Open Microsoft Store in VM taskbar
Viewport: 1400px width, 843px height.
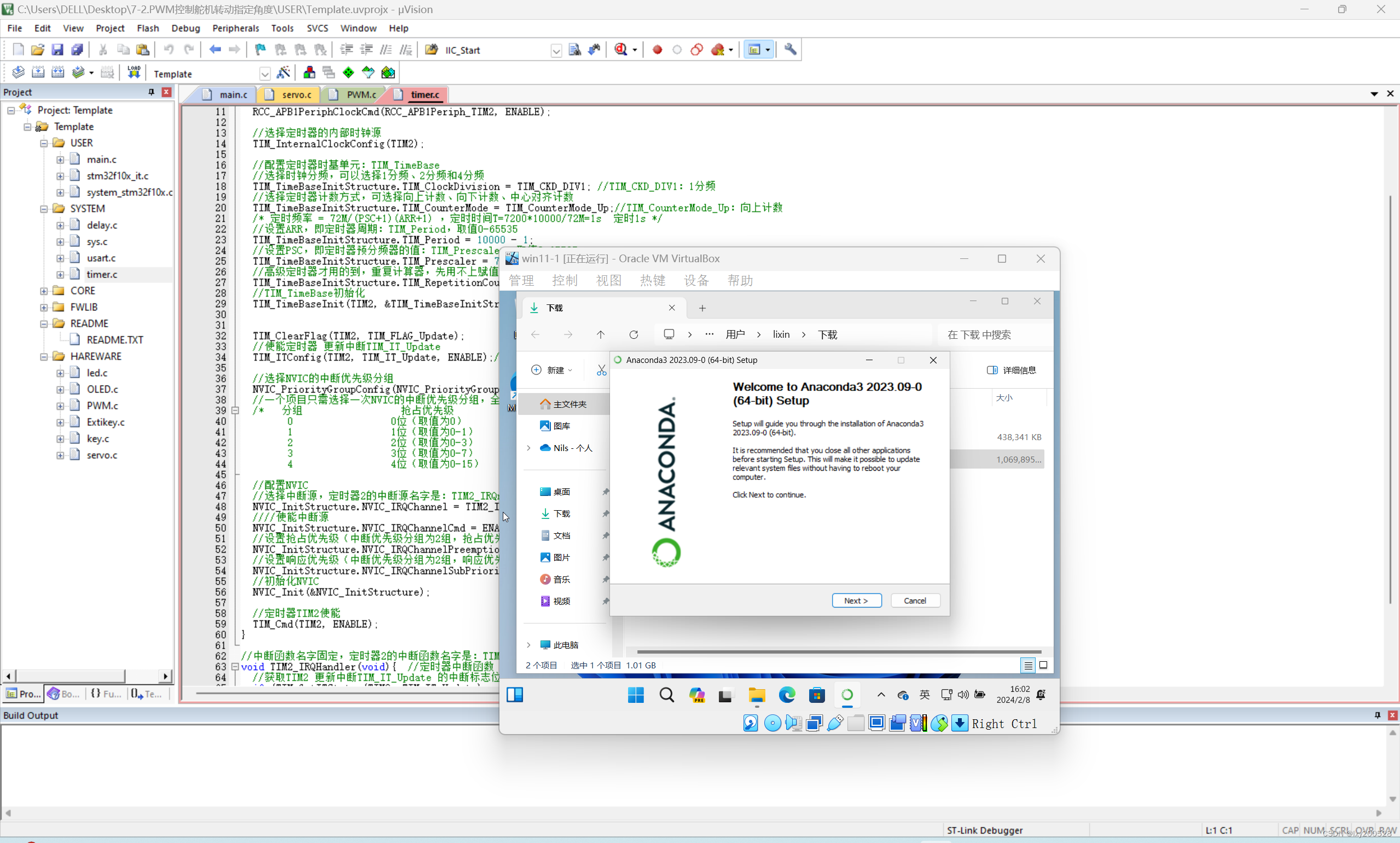coord(817,695)
